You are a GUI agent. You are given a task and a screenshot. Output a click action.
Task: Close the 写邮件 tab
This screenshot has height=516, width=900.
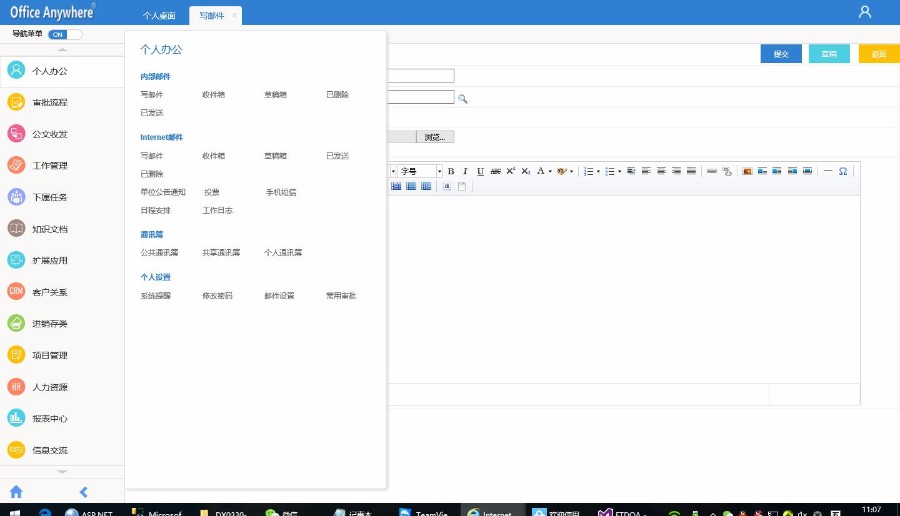(234, 15)
